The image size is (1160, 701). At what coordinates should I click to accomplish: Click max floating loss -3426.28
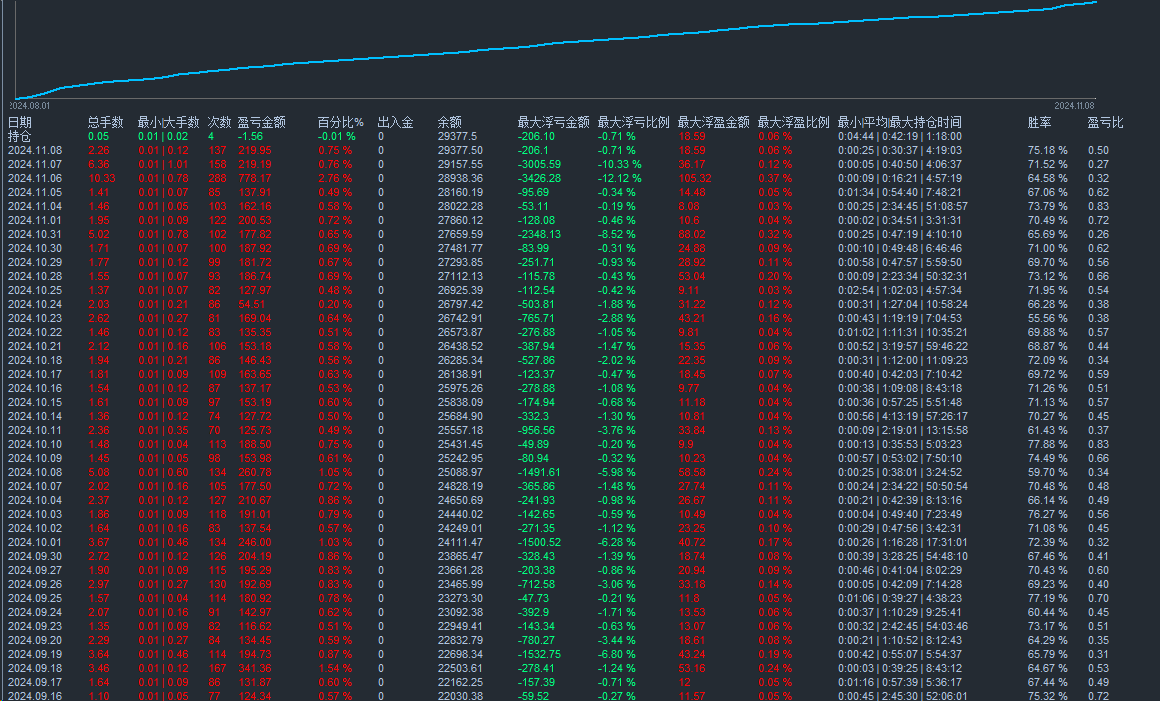539,178
